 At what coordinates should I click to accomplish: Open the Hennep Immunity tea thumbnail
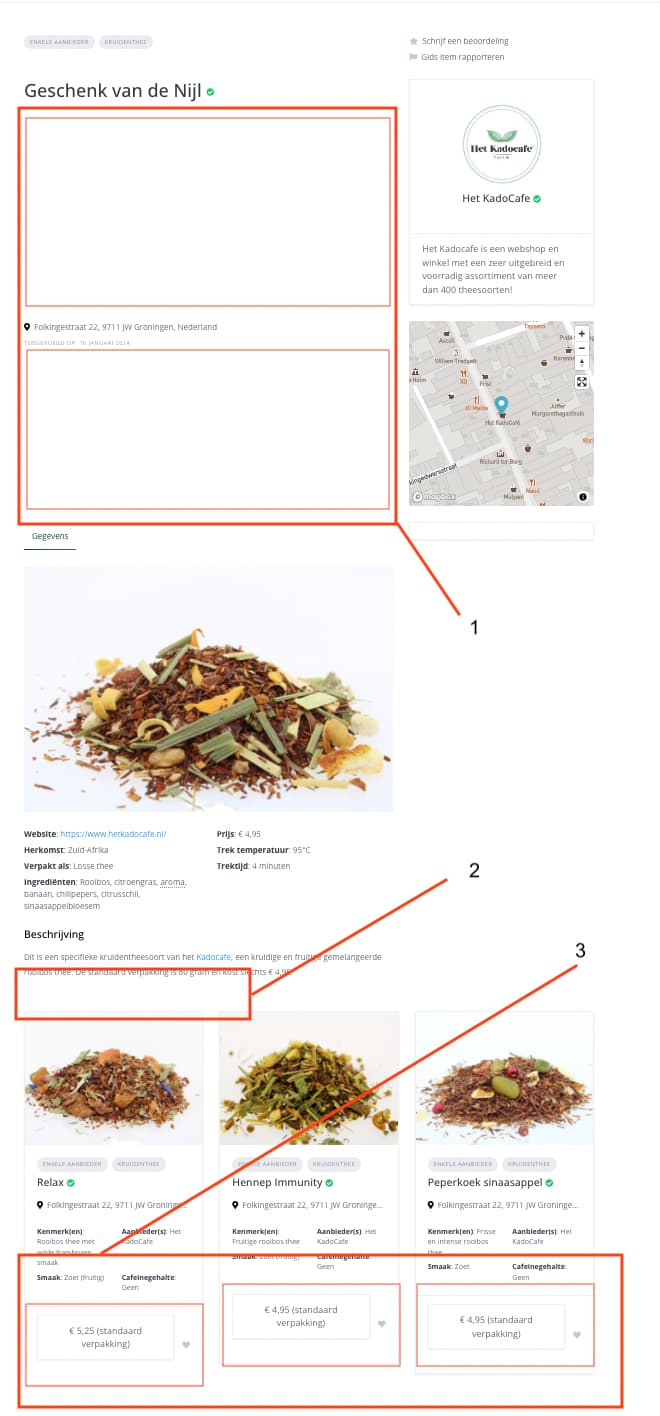pyautogui.click(x=309, y=1078)
